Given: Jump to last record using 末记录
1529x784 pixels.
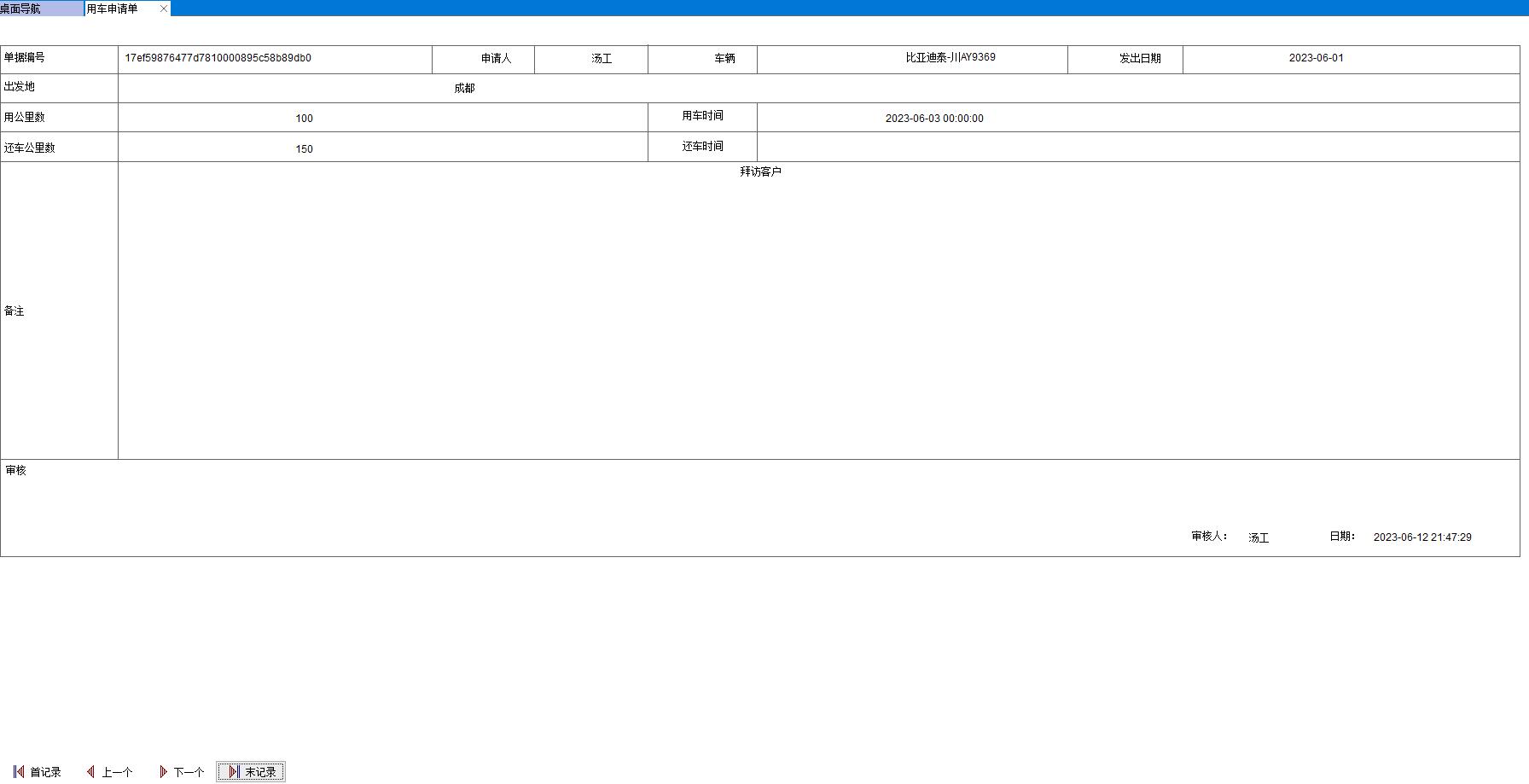Looking at the screenshot, I should coord(251,772).
